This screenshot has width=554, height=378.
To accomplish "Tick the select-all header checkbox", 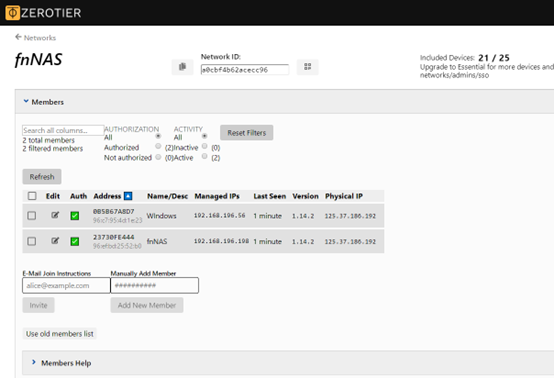I will click(x=32, y=196).
